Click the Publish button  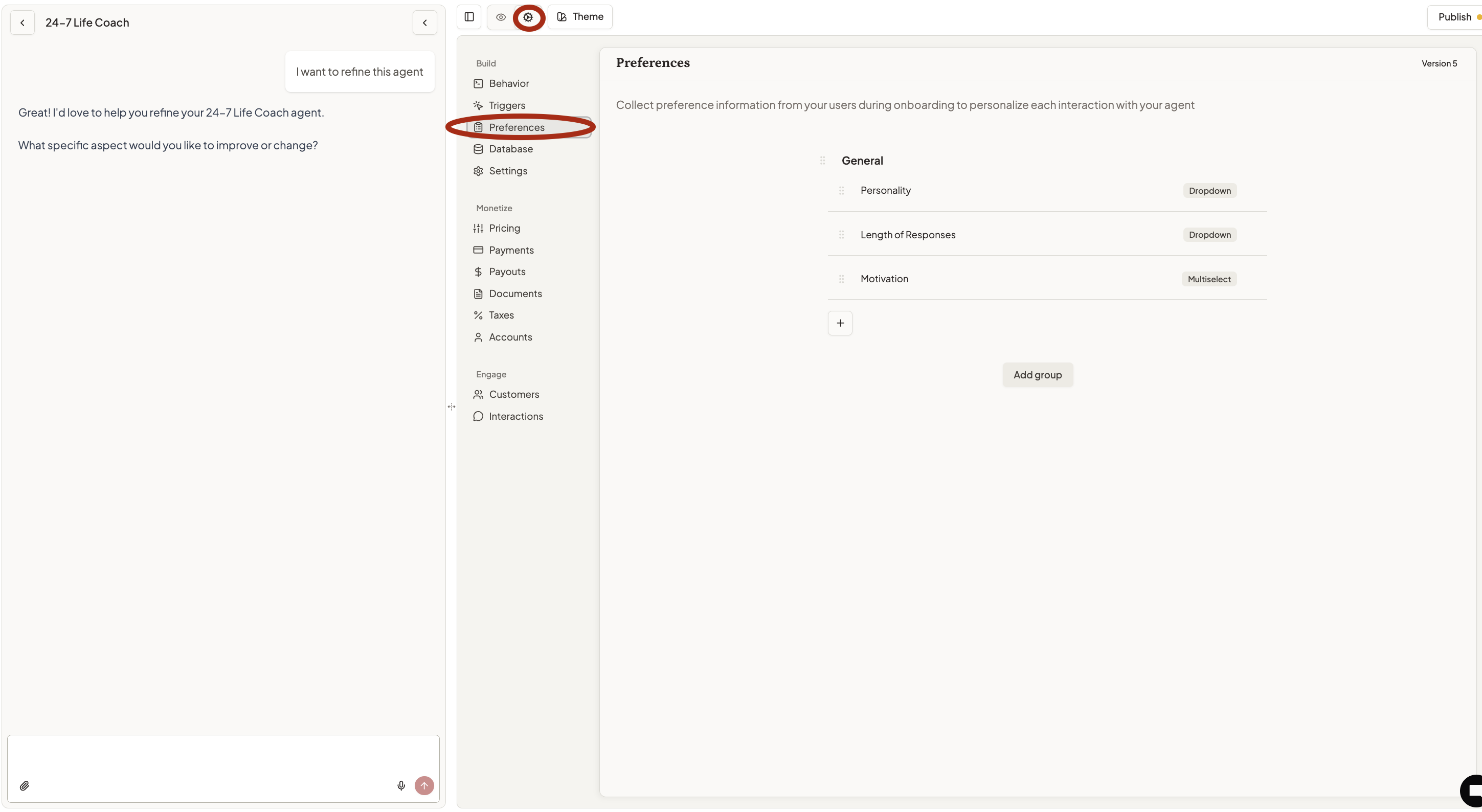pyautogui.click(x=1454, y=17)
